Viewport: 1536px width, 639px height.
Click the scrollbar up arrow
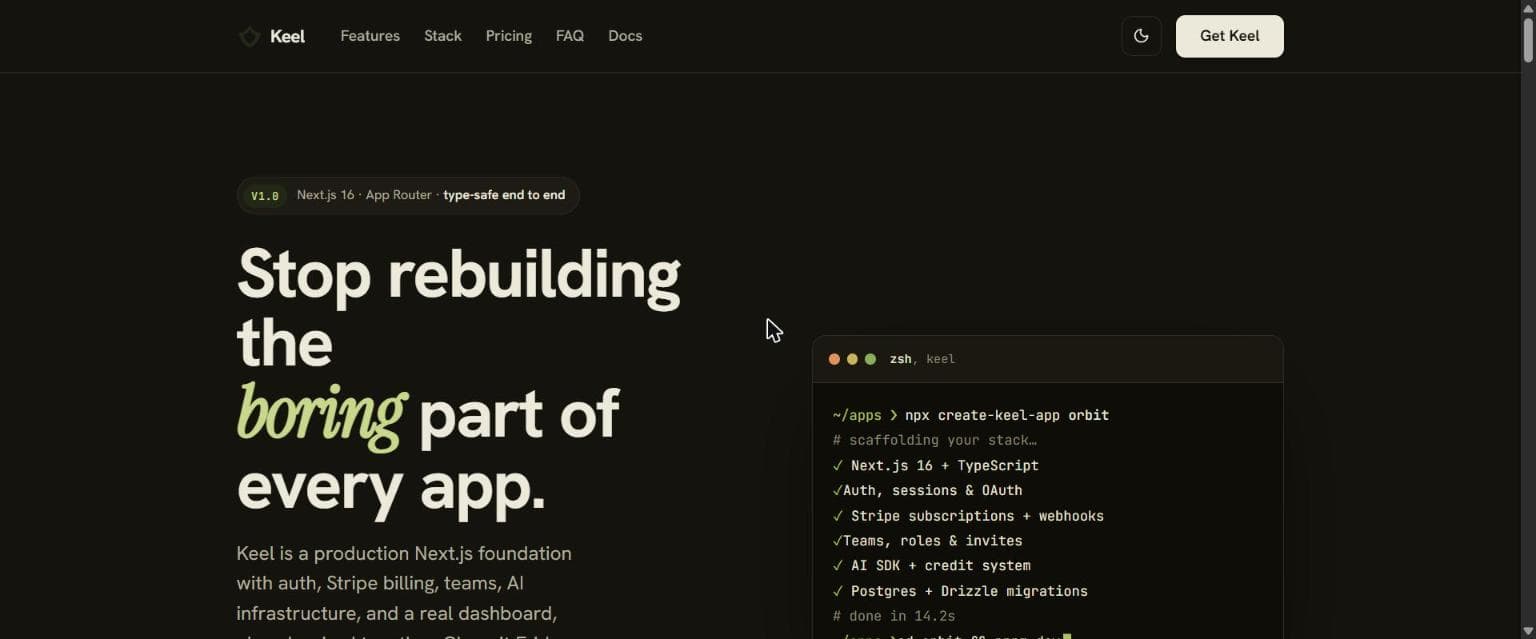tap(1528, 7)
